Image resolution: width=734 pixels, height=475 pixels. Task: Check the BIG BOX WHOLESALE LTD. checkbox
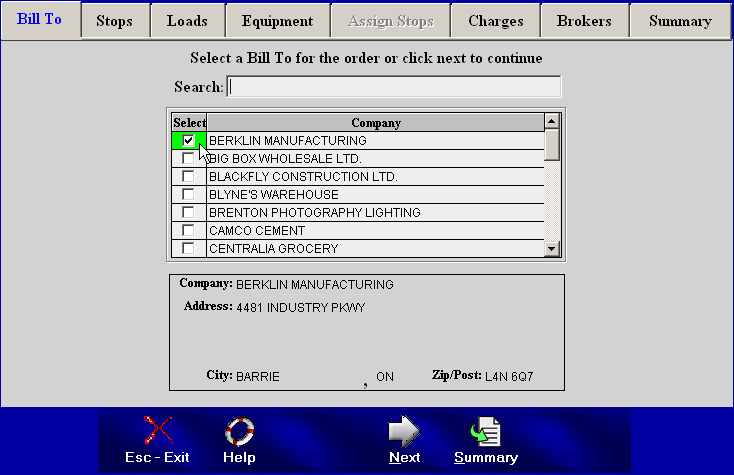(x=188, y=158)
